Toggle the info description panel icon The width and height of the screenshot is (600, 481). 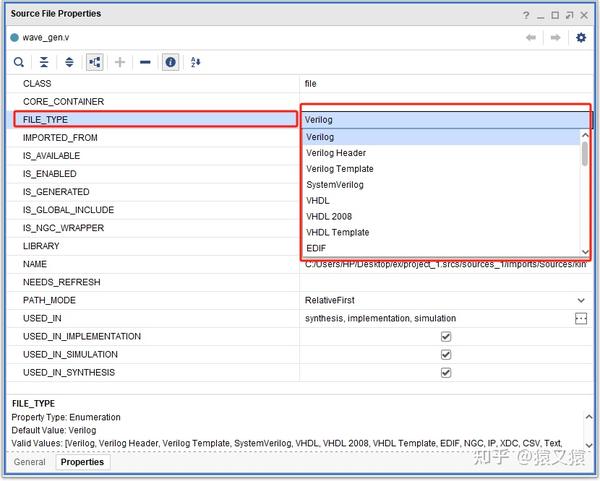(170, 62)
